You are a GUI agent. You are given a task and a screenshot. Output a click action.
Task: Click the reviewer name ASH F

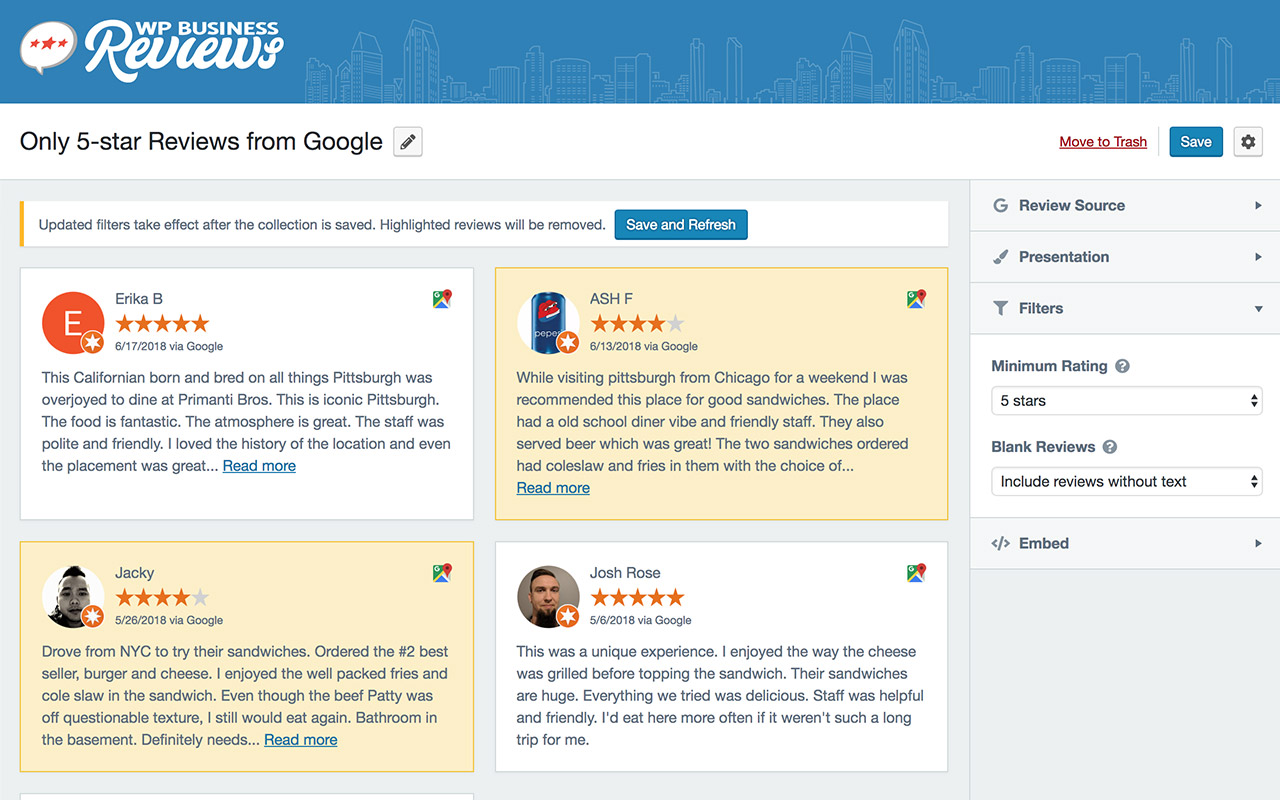click(611, 299)
